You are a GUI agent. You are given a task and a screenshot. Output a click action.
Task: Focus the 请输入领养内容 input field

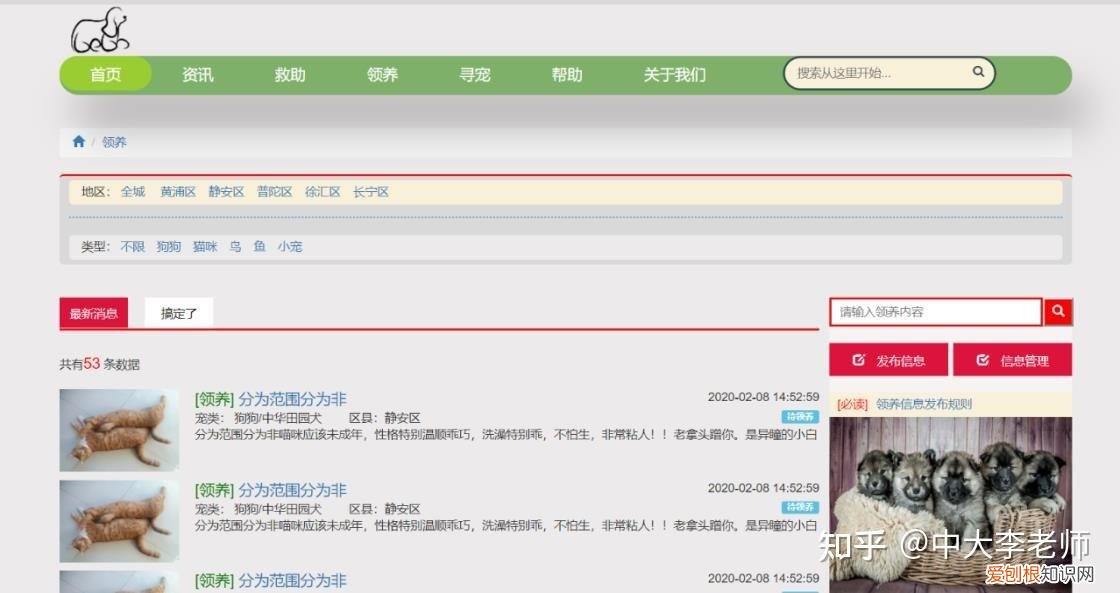(x=936, y=312)
